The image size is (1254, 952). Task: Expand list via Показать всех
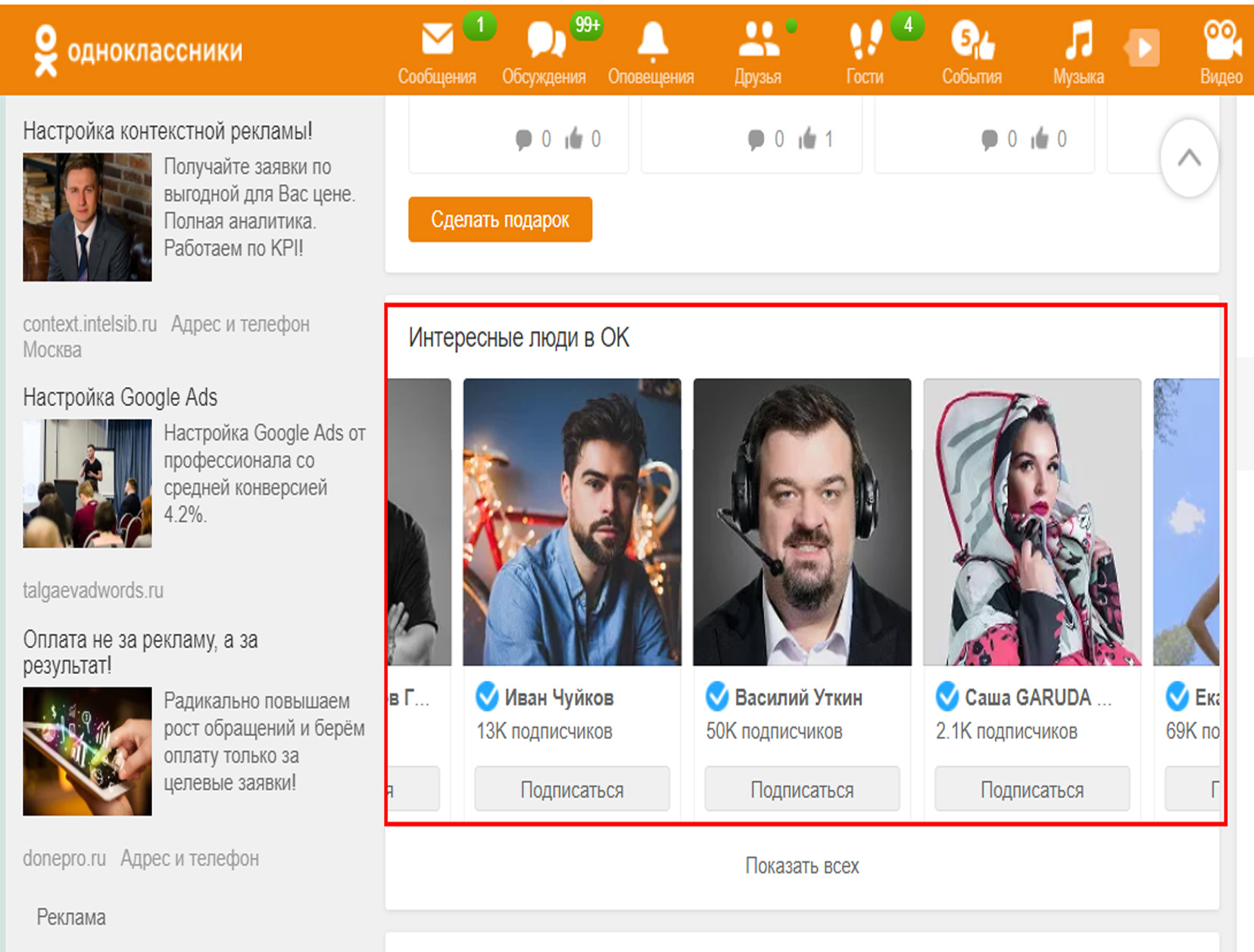(x=802, y=866)
